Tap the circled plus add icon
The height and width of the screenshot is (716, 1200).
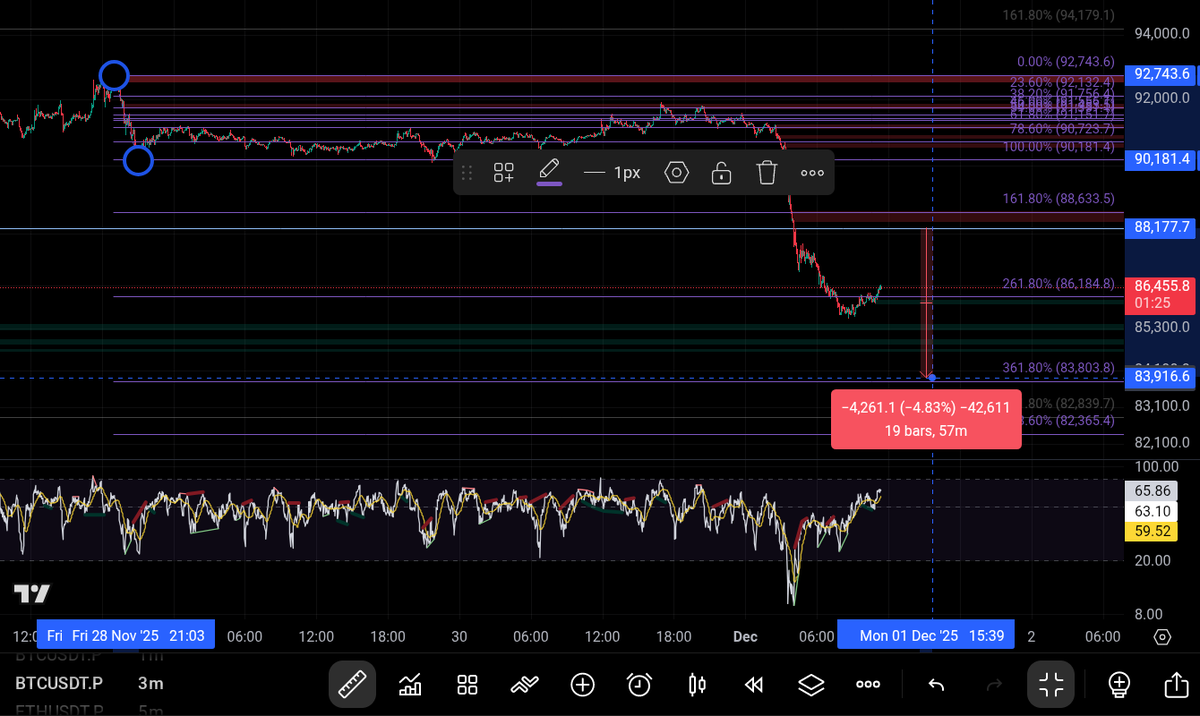coord(582,685)
